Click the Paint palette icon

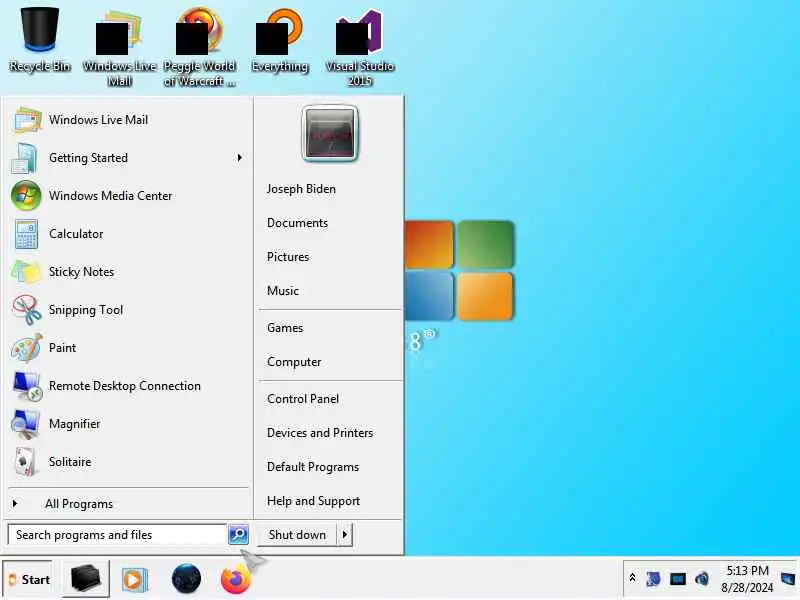27,348
